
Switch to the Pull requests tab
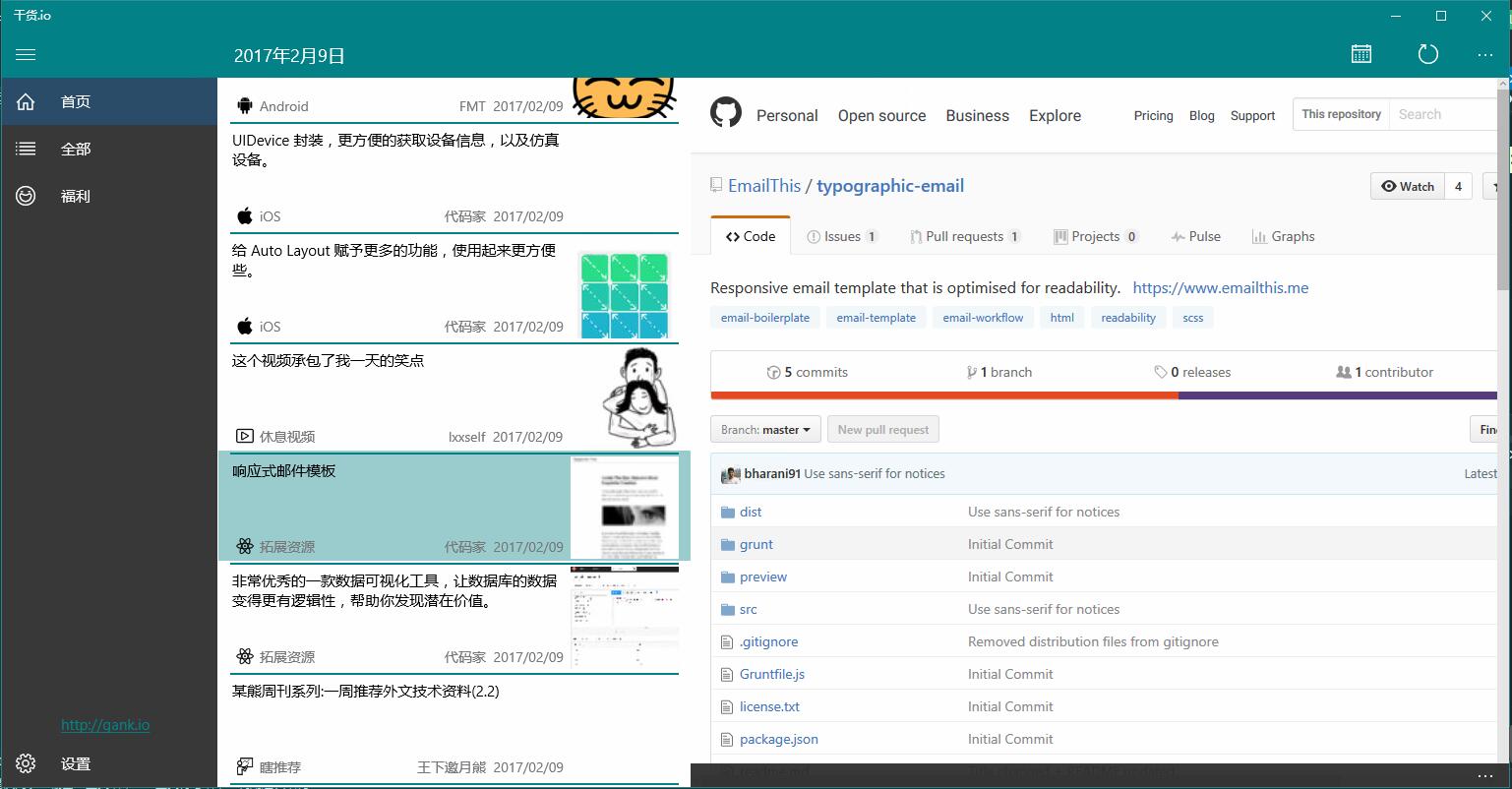coord(965,236)
